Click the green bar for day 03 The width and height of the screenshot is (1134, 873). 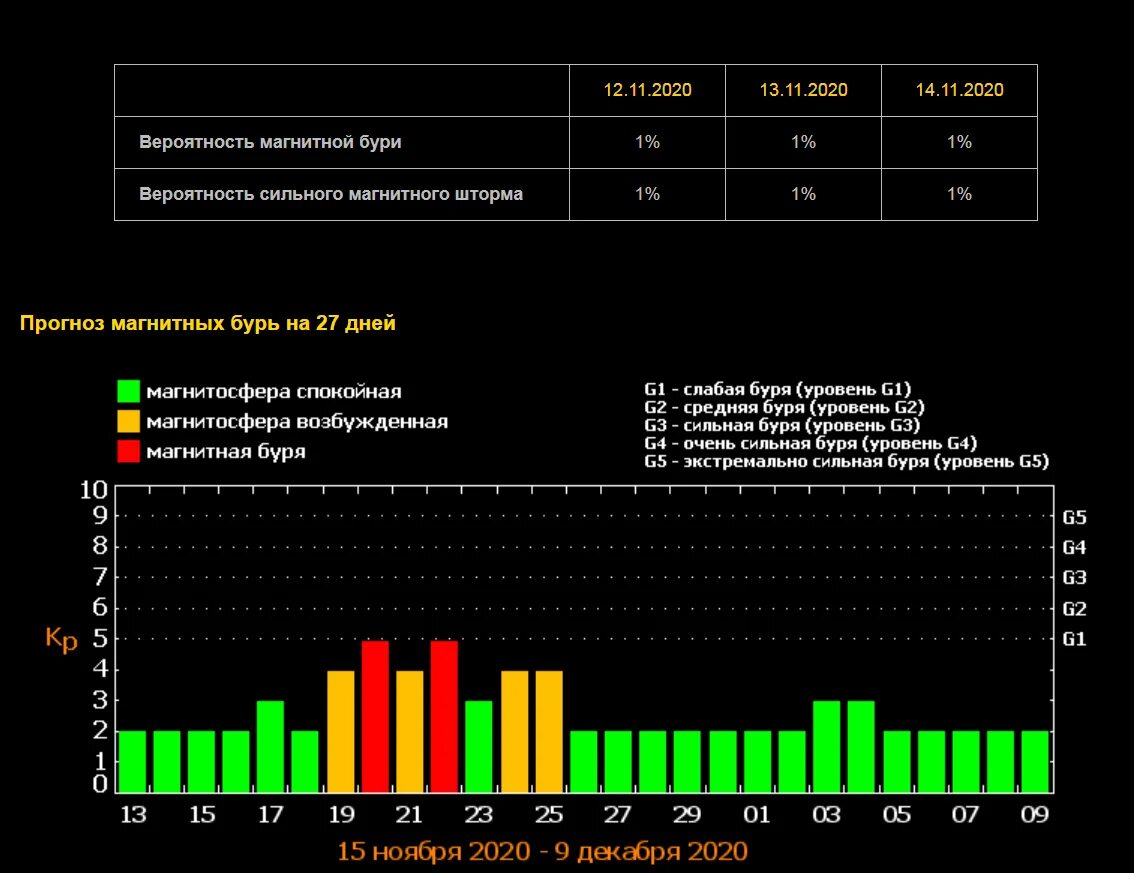(x=827, y=747)
